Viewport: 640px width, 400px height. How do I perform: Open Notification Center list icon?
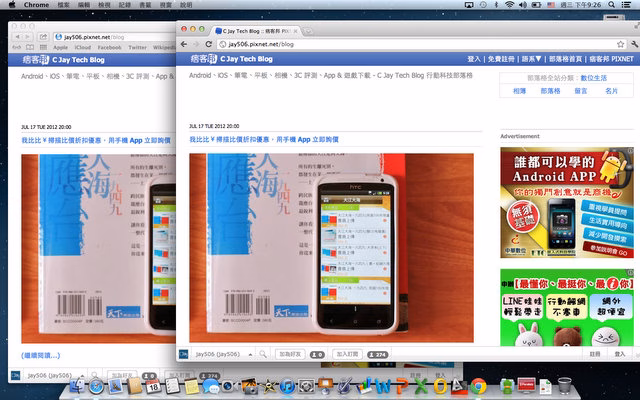point(626,4)
